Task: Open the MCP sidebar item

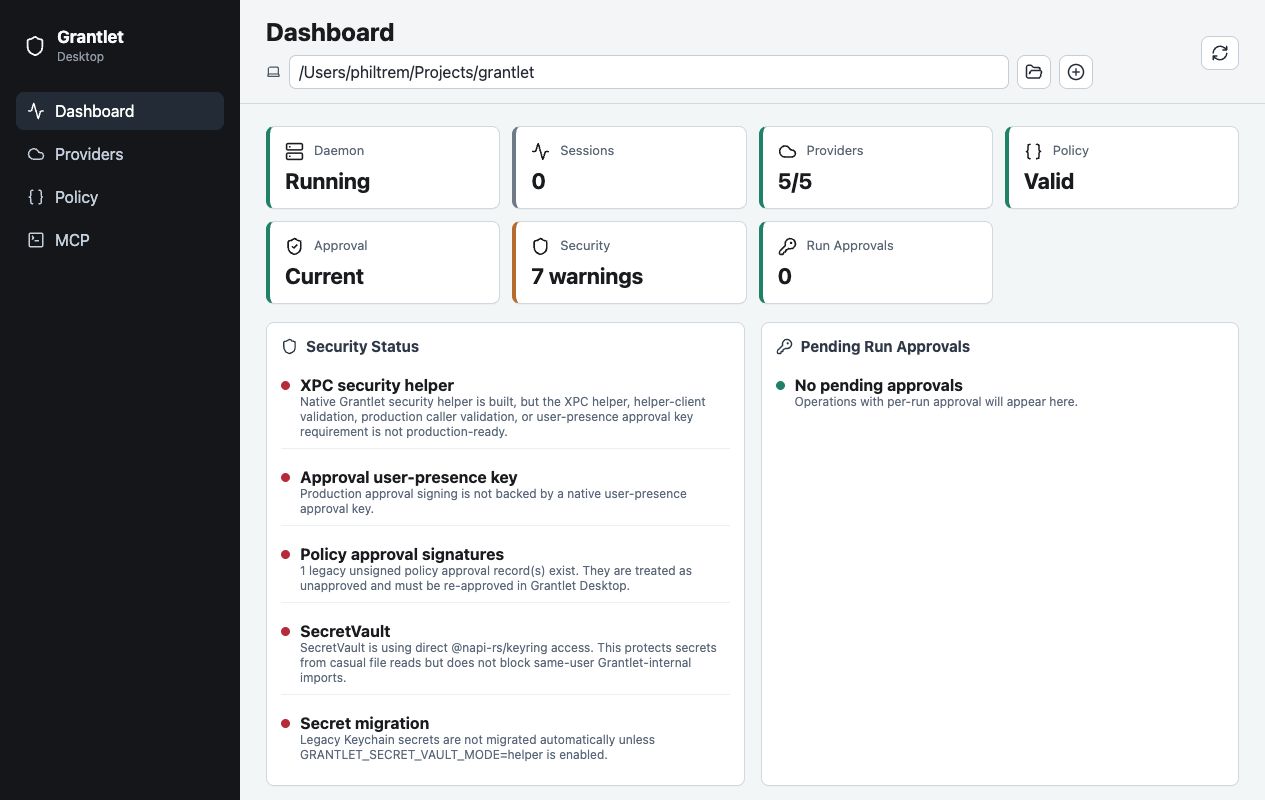Action: [120, 240]
